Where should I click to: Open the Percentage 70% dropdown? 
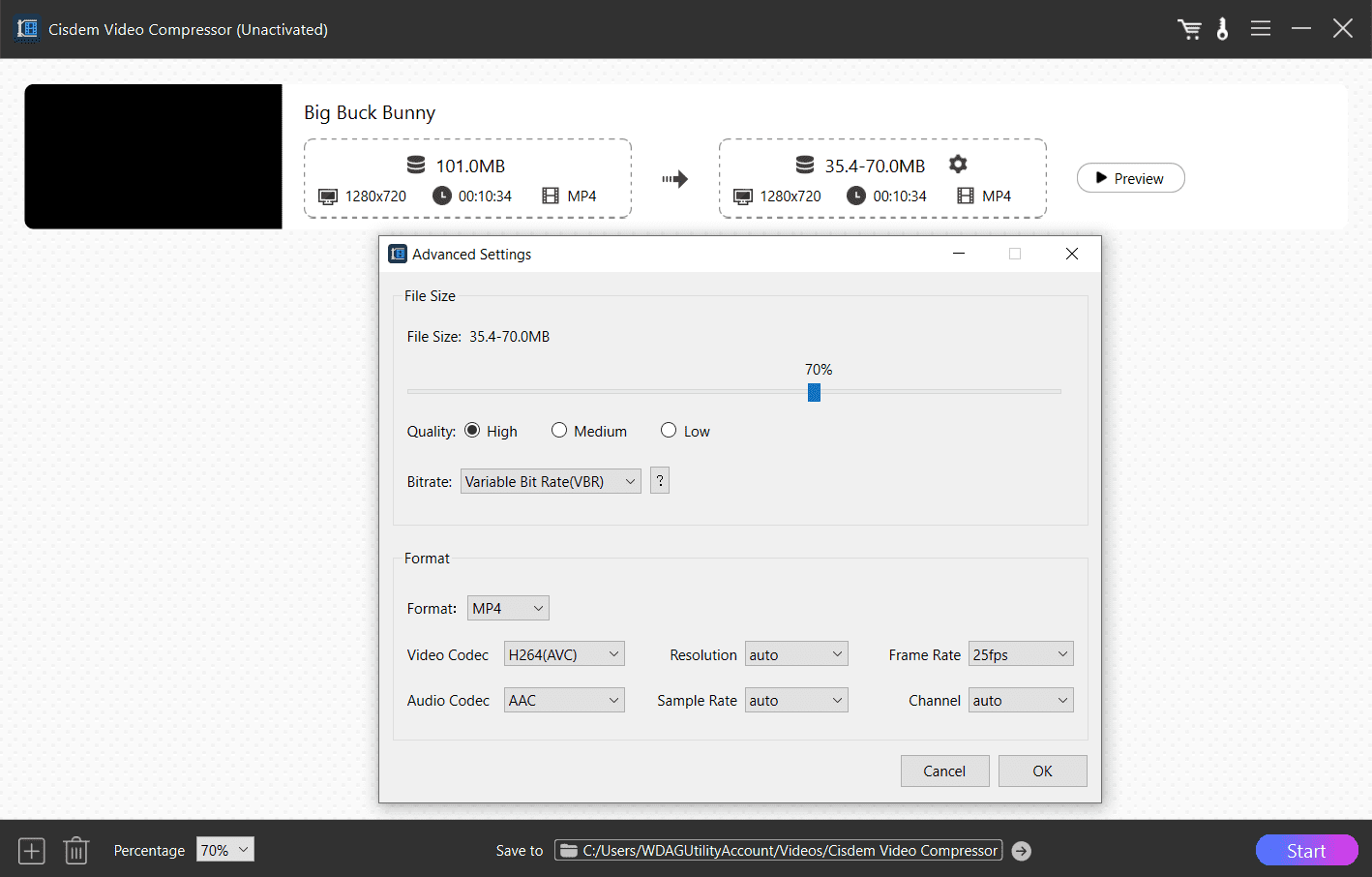pyautogui.click(x=225, y=850)
